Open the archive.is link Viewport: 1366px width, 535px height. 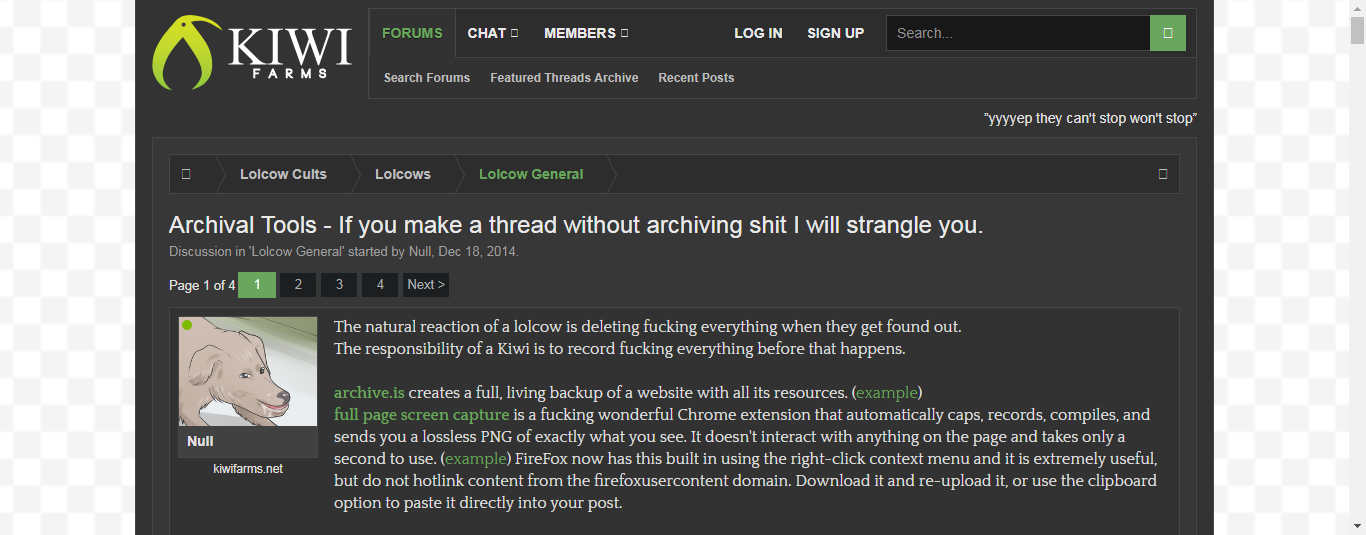pos(369,392)
